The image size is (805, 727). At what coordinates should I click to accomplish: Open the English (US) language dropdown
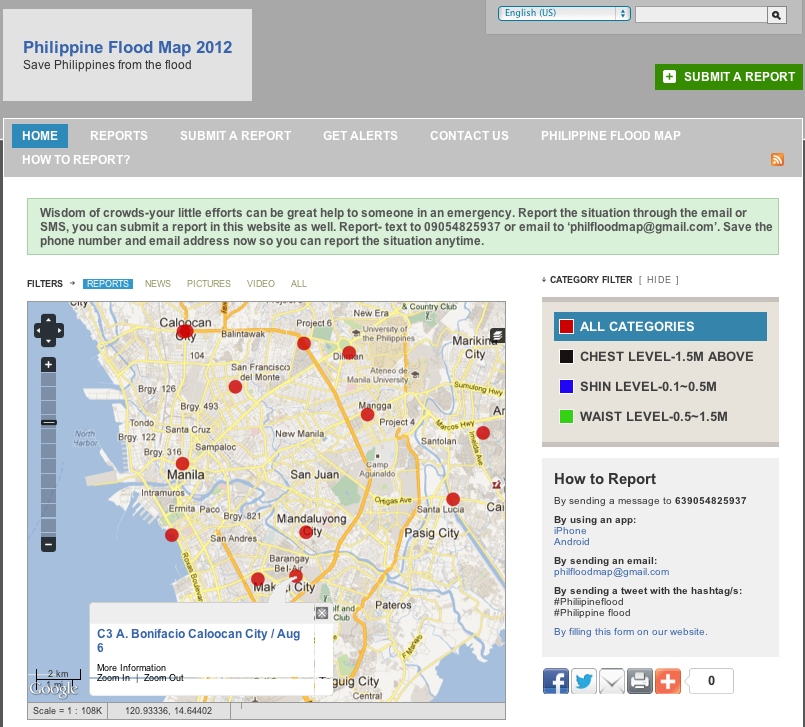[565, 13]
